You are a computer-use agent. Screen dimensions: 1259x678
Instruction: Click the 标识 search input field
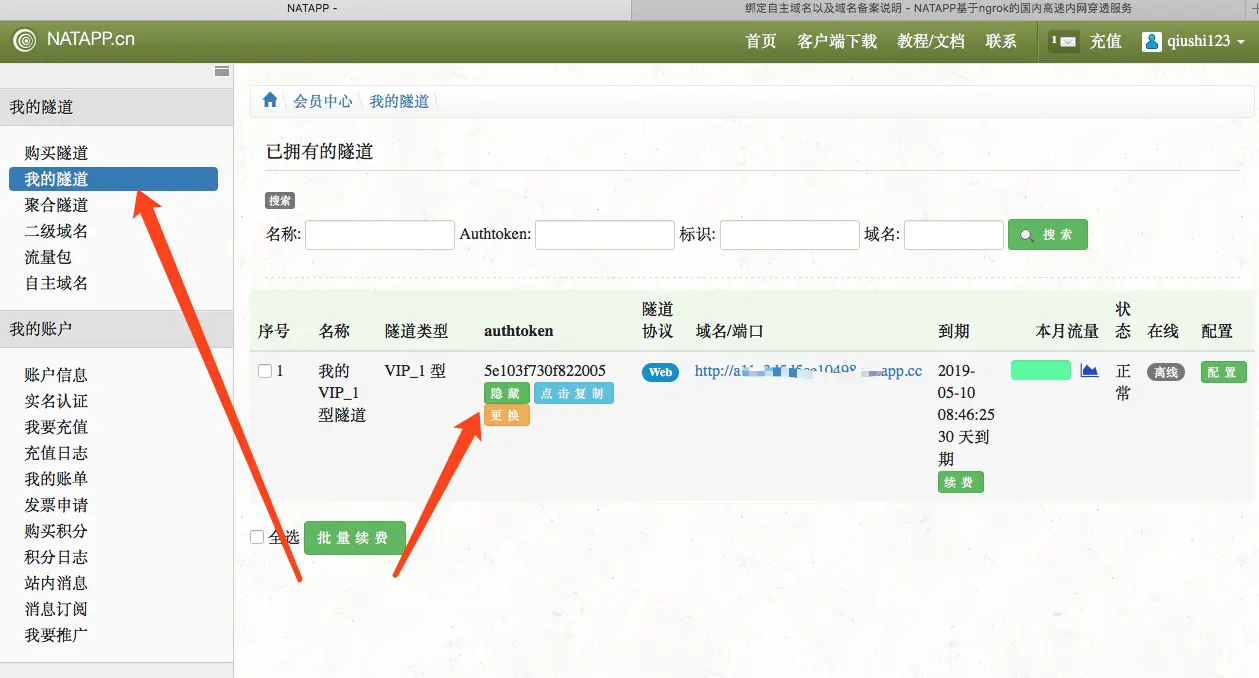[x=790, y=235]
